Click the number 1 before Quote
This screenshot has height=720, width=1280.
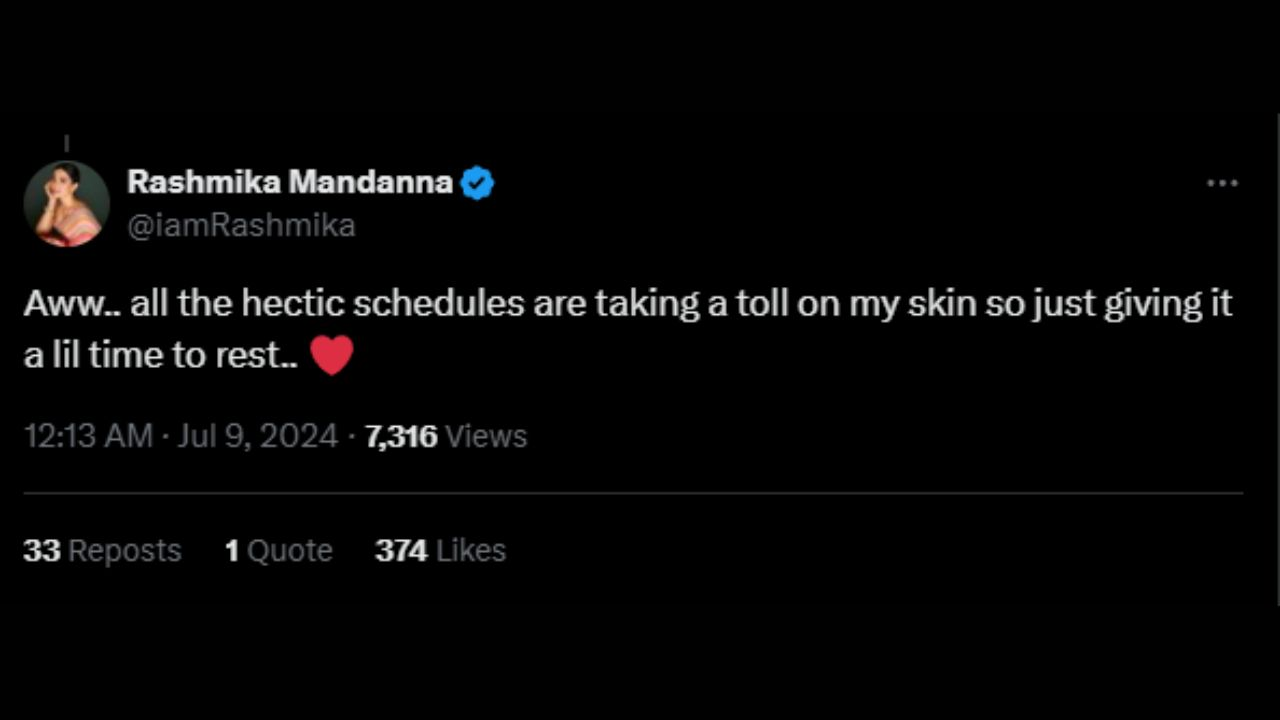232,550
